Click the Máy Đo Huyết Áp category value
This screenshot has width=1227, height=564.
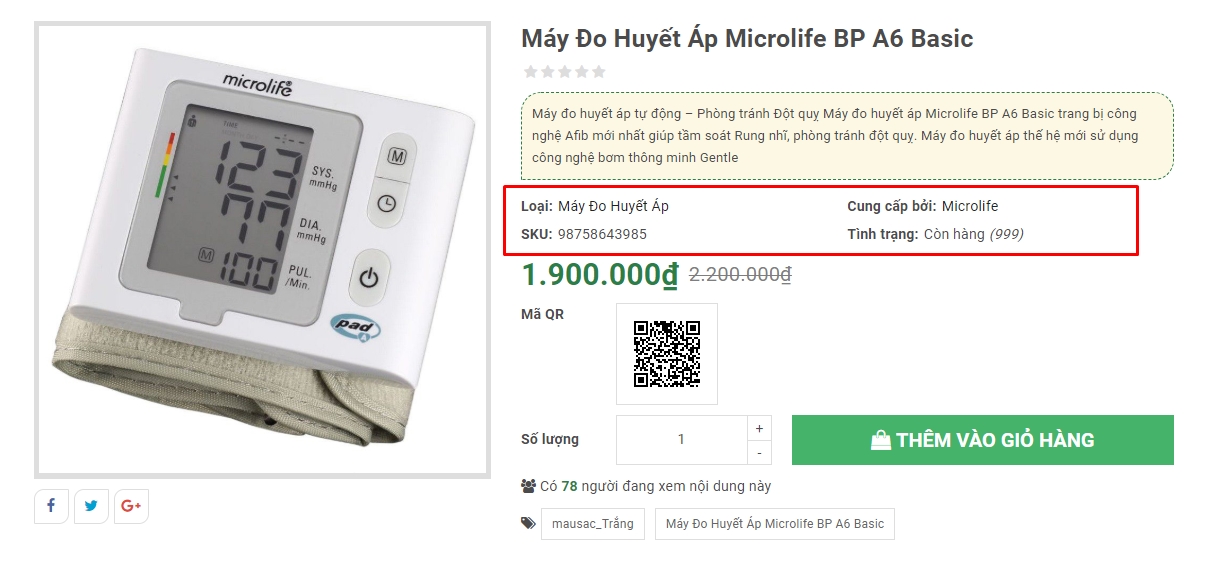pyautogui.click(x=613, y=206)
